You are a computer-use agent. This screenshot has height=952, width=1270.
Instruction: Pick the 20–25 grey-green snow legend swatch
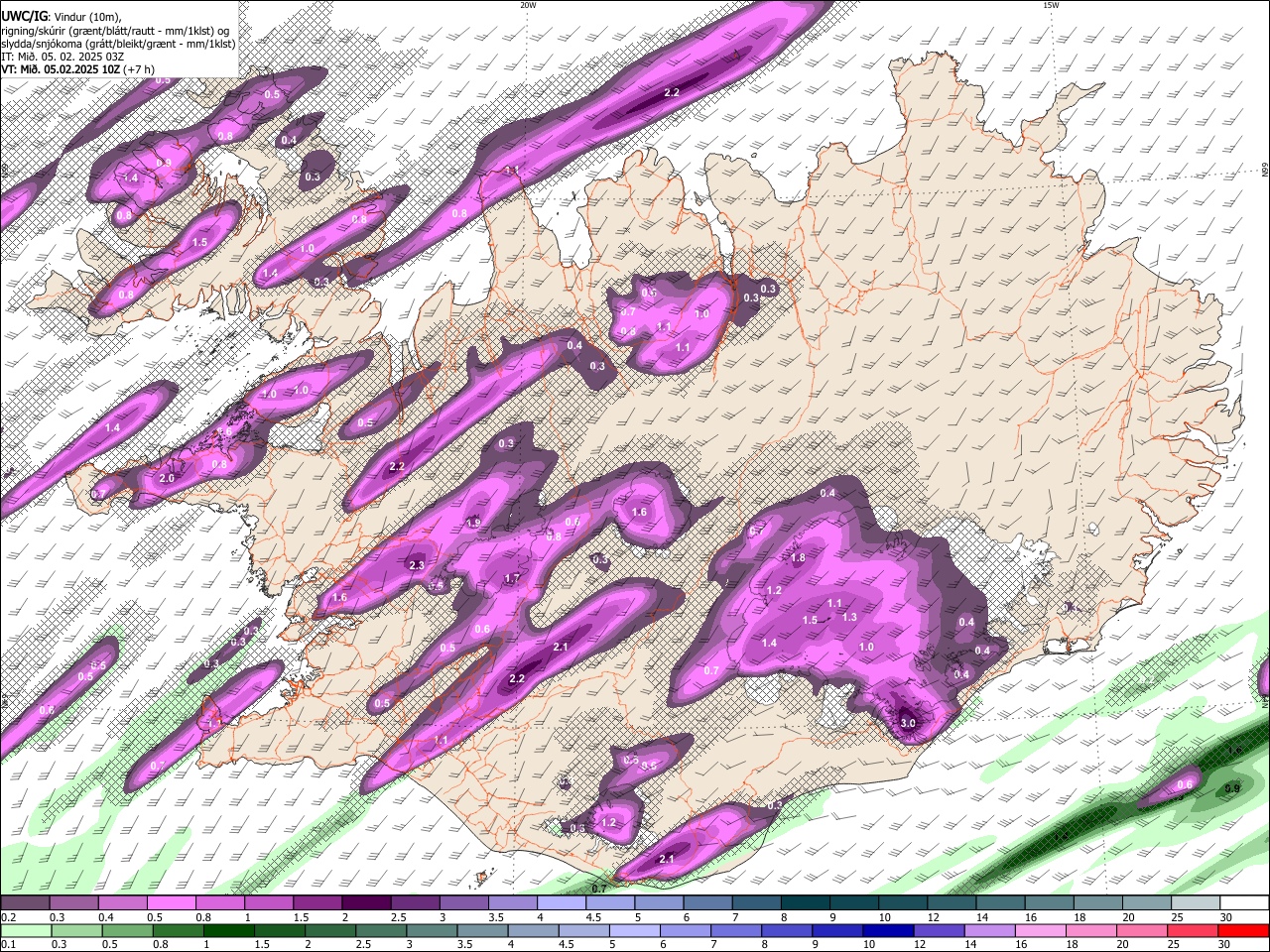1147,902
